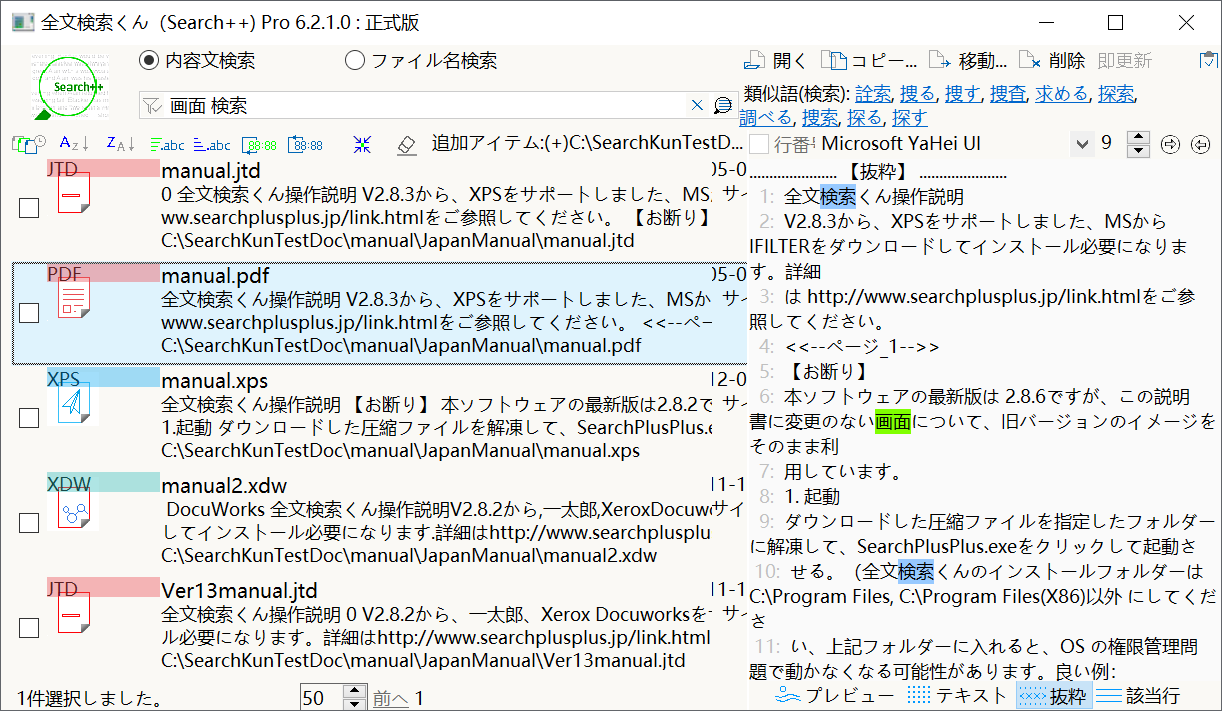
Task: Click the clipboard check icon at top right
Action: click(x=1207, y=60)
